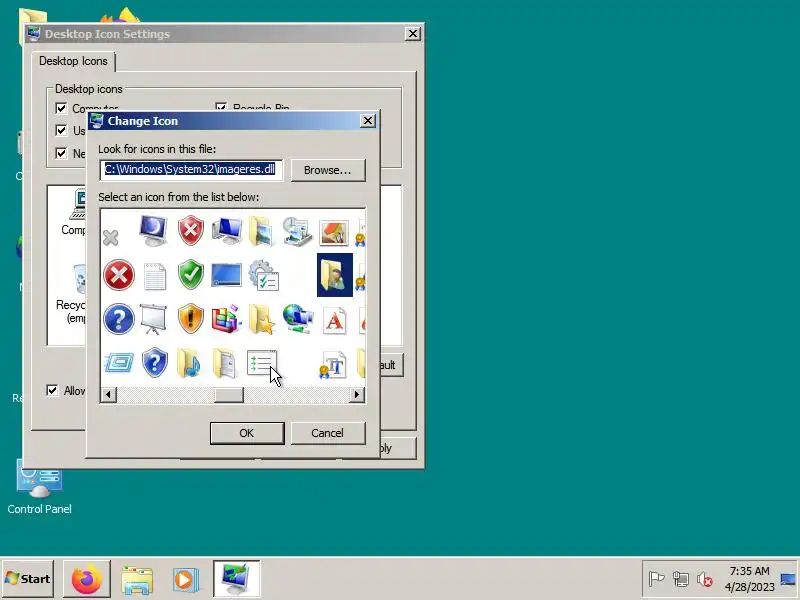Click the Control Panel desktop icon
Viewport: 800px width, 600px height.
pyautogui.click(x=39, y=486)
